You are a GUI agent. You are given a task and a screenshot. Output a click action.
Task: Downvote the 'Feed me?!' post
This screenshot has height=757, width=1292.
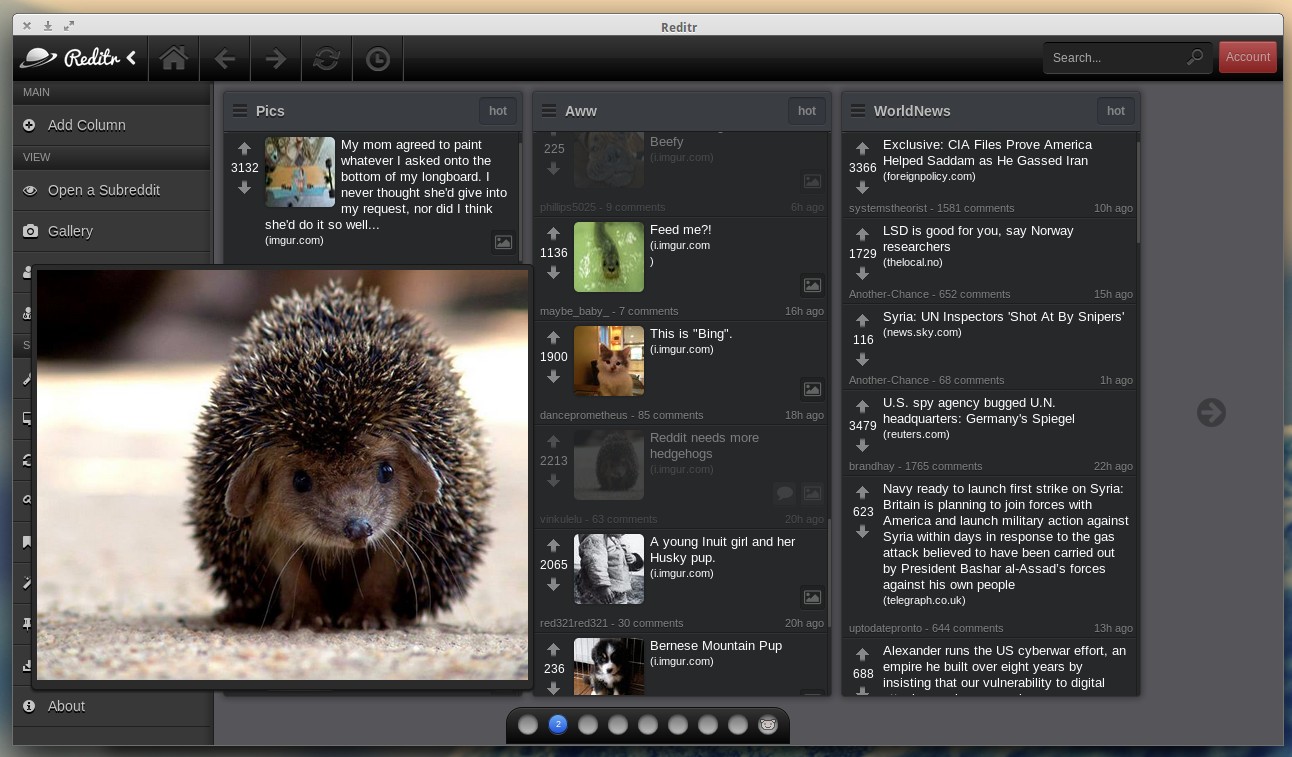553,273
